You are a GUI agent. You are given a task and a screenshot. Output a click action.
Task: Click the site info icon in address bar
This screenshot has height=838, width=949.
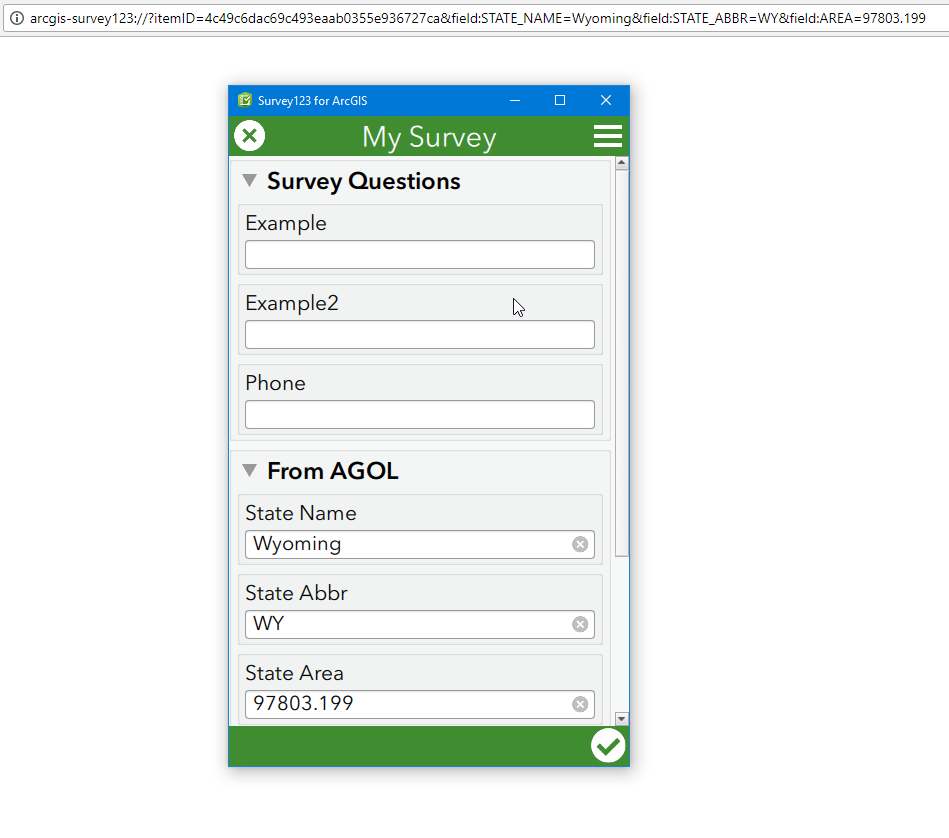pyautogui.click(x=17, y=18)
